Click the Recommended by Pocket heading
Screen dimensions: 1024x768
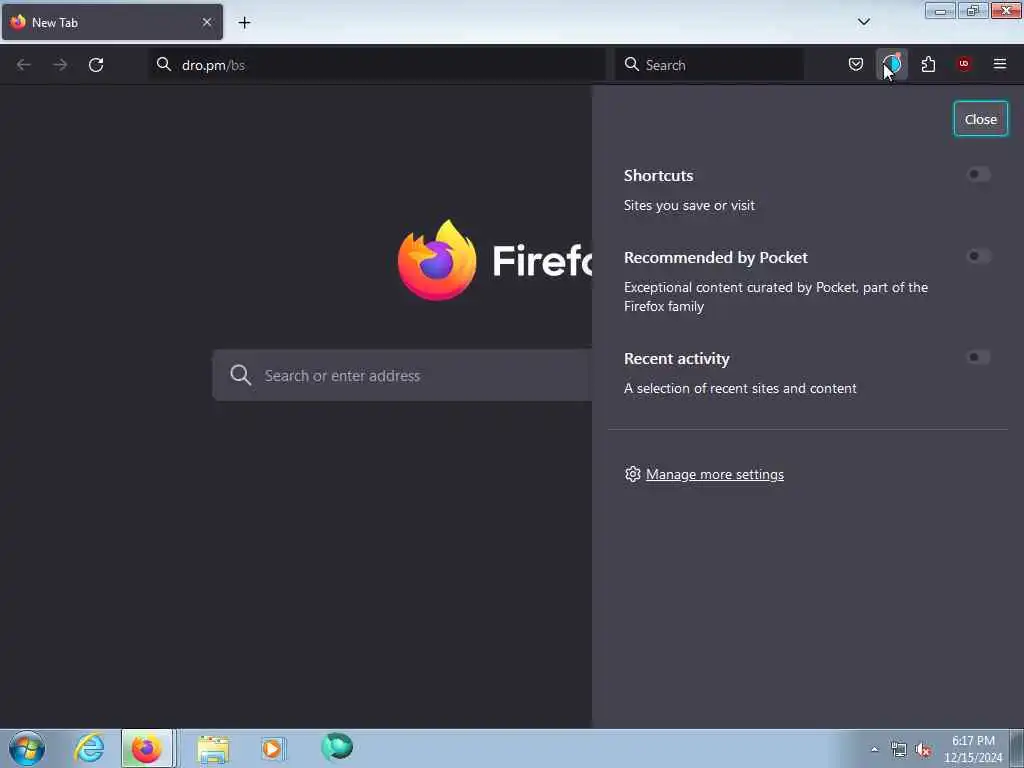click(716, 257)
